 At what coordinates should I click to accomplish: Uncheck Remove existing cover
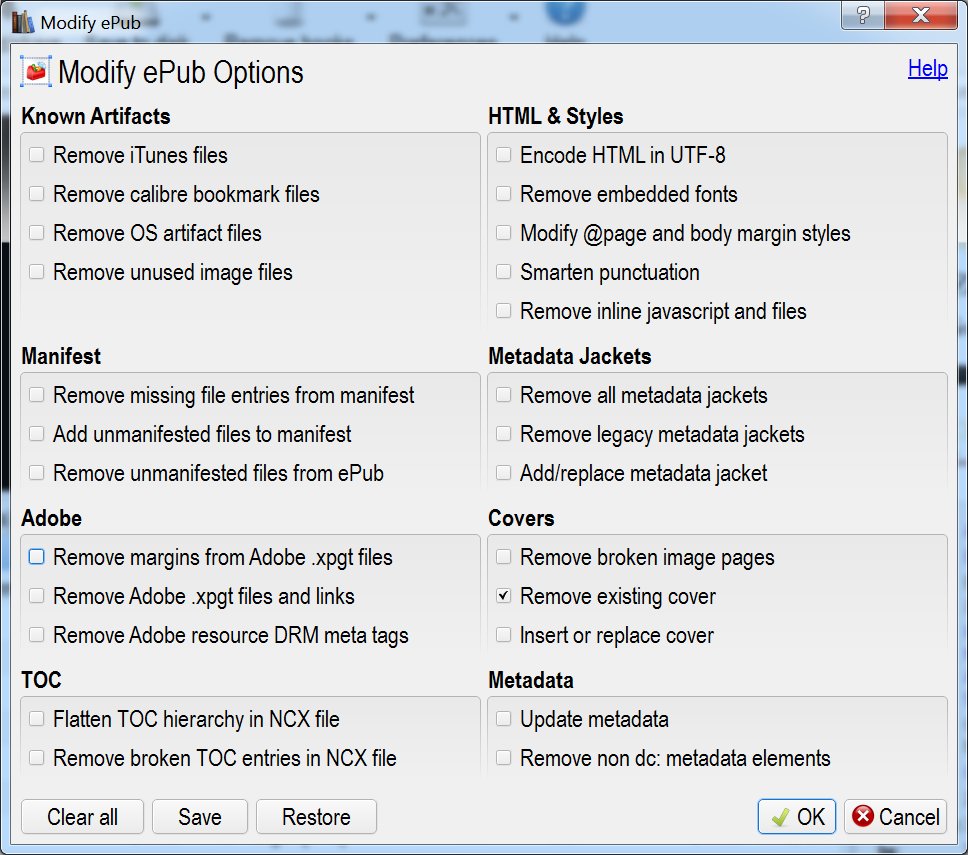[x=504, y=596]
